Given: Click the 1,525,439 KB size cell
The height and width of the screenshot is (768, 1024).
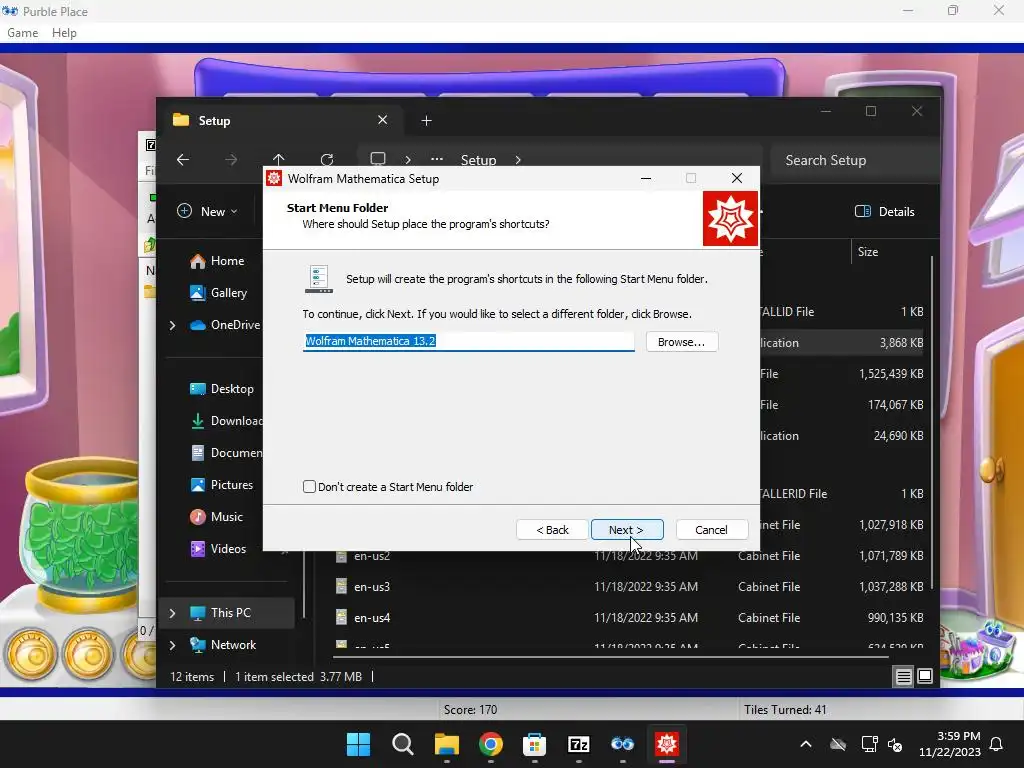Looking at the screenshot, I should 891,374.
